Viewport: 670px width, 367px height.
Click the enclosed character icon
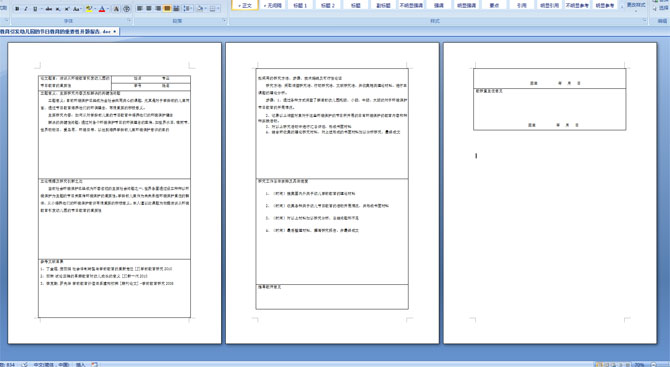pos(127,9)
